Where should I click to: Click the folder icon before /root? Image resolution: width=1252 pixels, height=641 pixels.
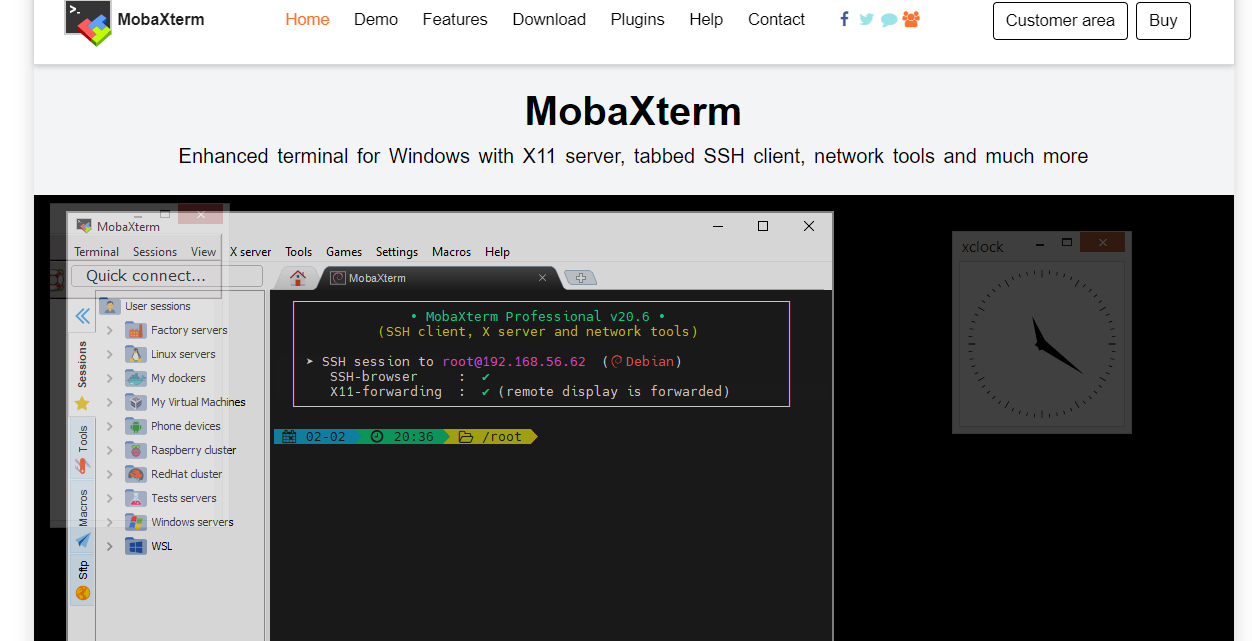point(466,437)
